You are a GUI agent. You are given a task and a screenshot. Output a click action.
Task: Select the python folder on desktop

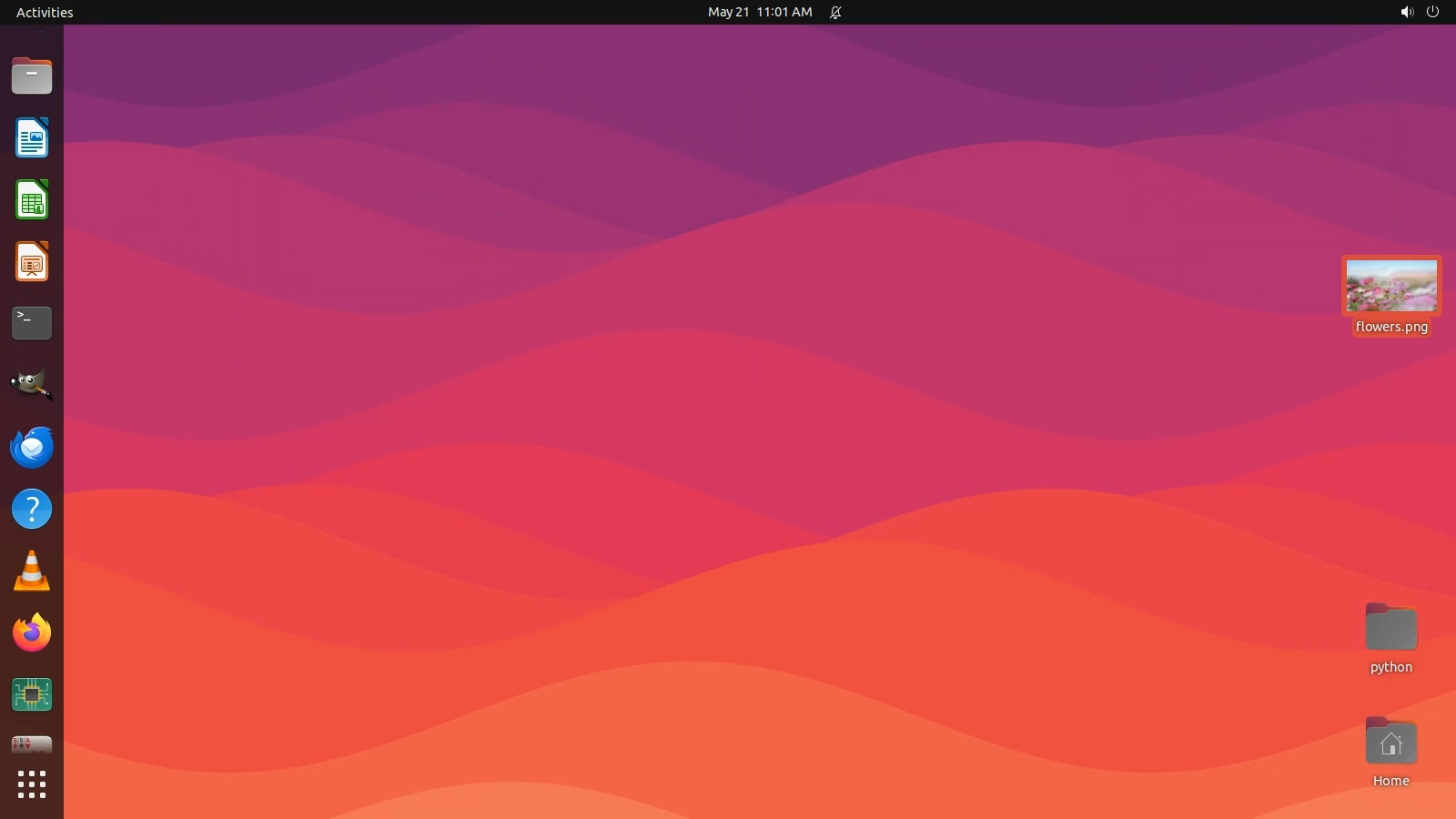tap(1390, 628)
